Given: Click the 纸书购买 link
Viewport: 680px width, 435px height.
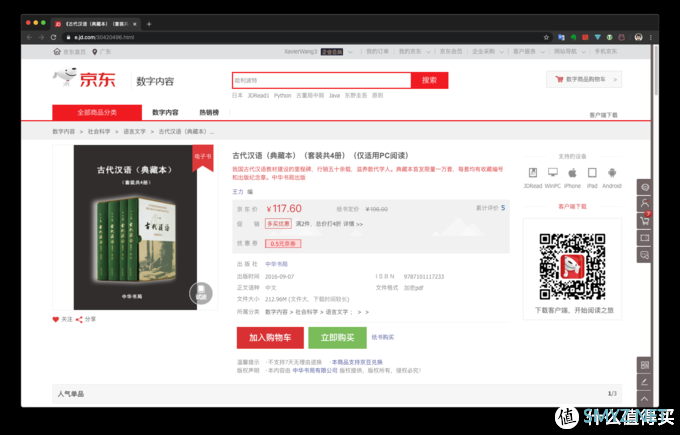Looking at the screenshot, I should tap(382, 337).
